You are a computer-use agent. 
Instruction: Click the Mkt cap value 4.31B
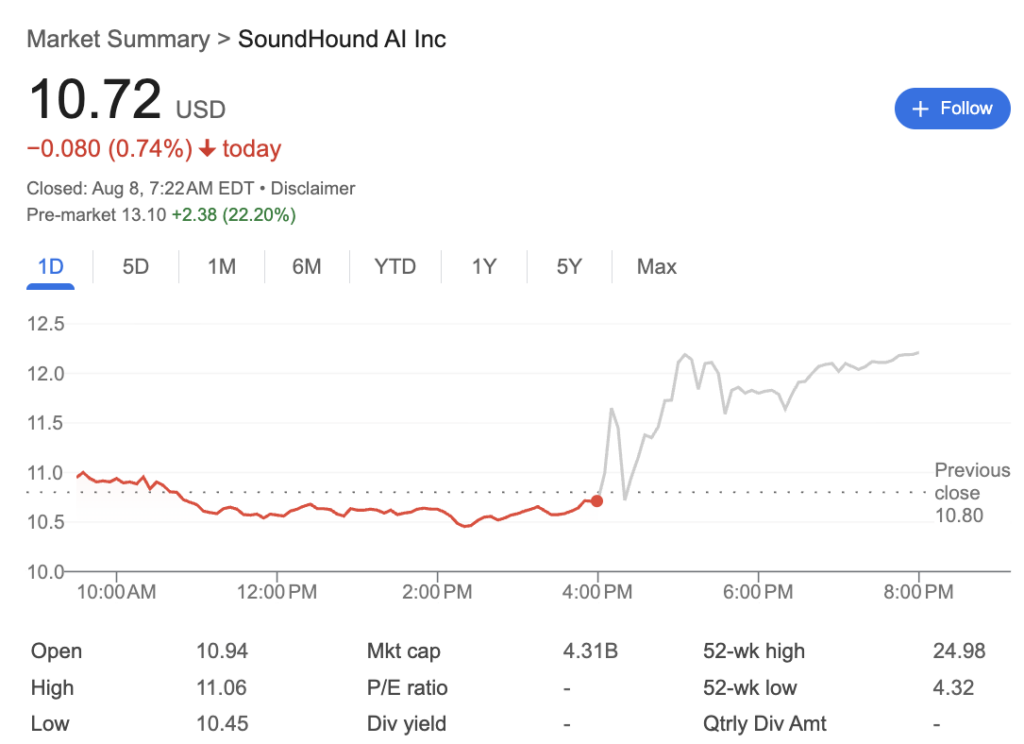590,651
